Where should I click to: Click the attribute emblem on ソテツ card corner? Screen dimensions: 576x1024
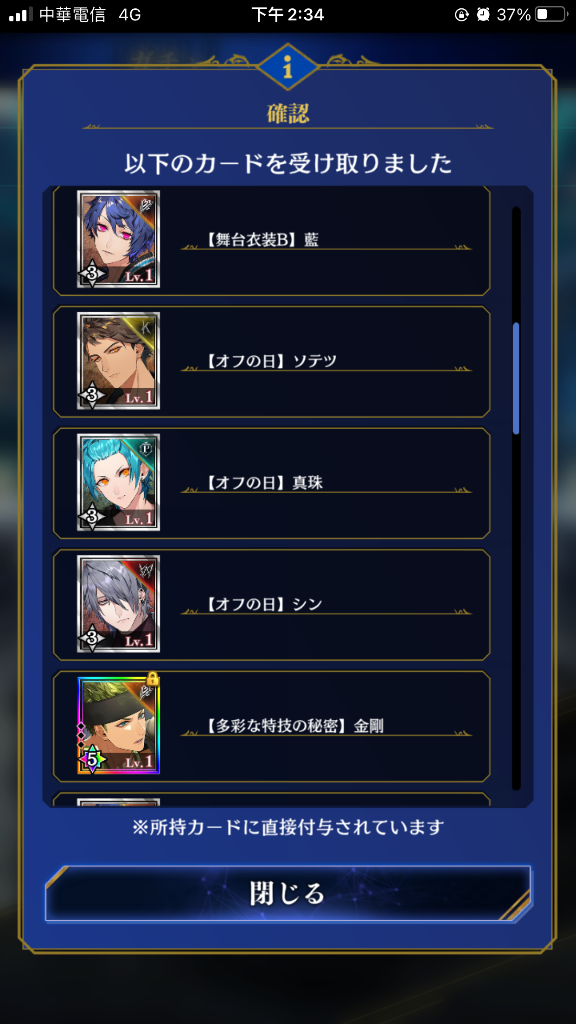pyautogui.click(x=146, y=328)
